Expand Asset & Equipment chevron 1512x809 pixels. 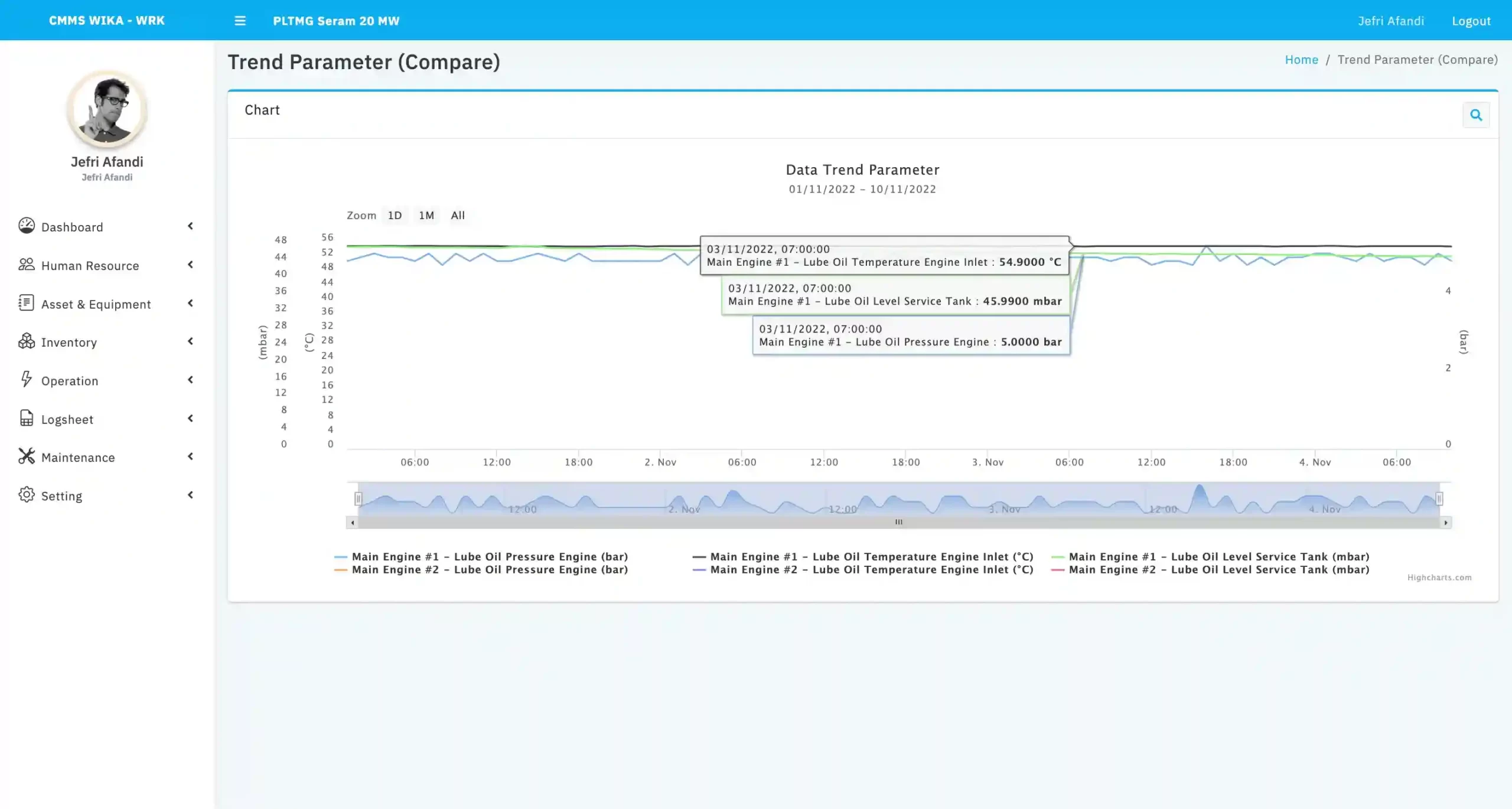click(190, 303)
